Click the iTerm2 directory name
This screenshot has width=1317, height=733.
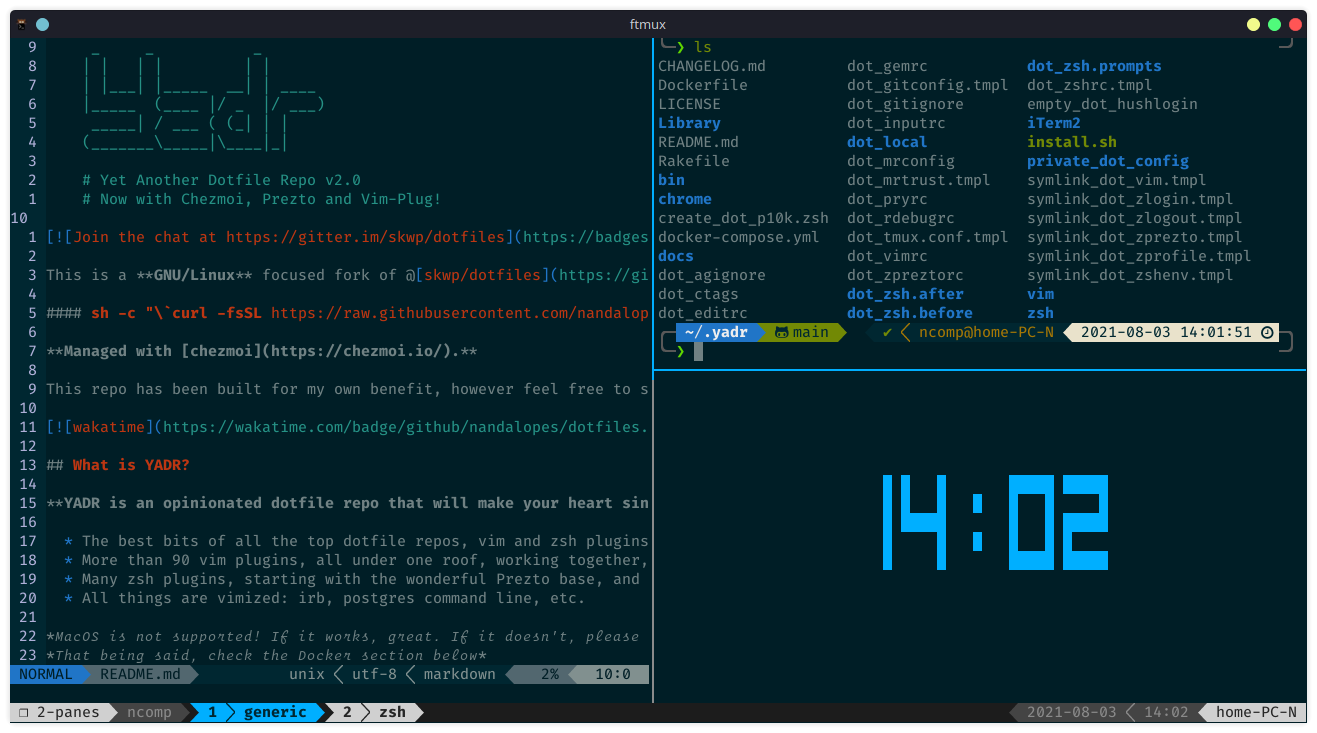click(x=1054, y=123)
